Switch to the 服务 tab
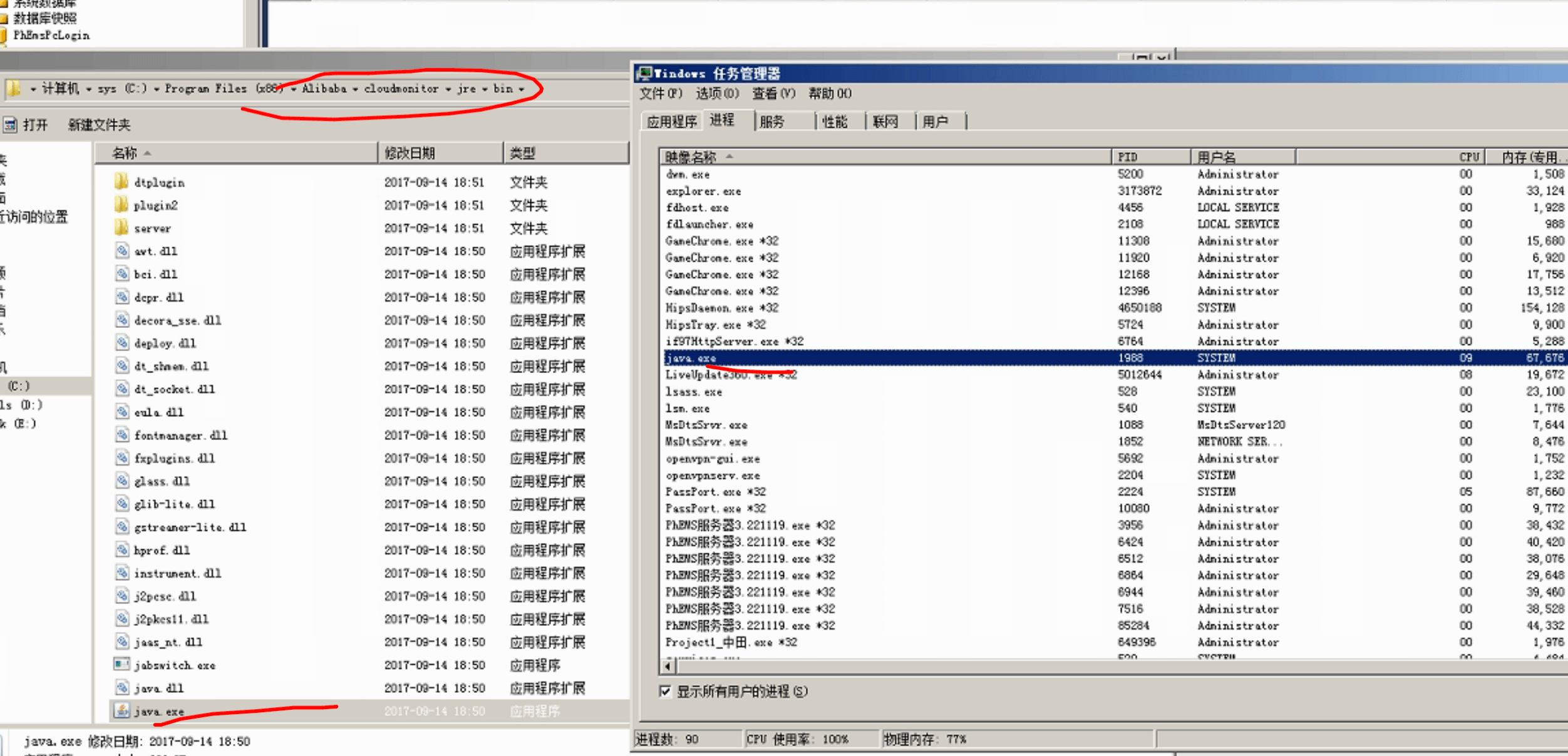Image resolution: width=1568 pixels, height=756 pixels. click(771, 121)
